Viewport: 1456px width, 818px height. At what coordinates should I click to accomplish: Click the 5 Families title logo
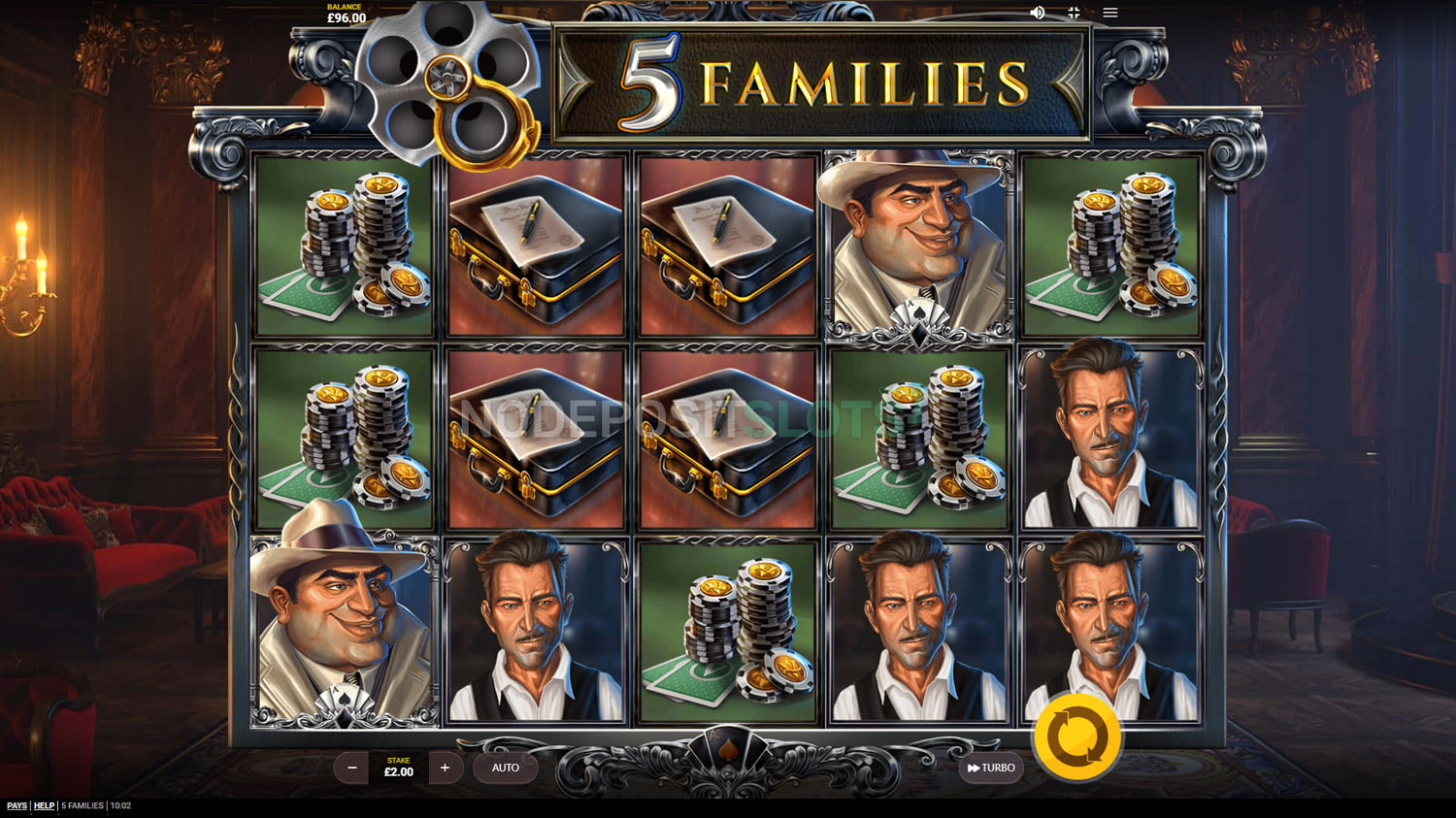822,83
